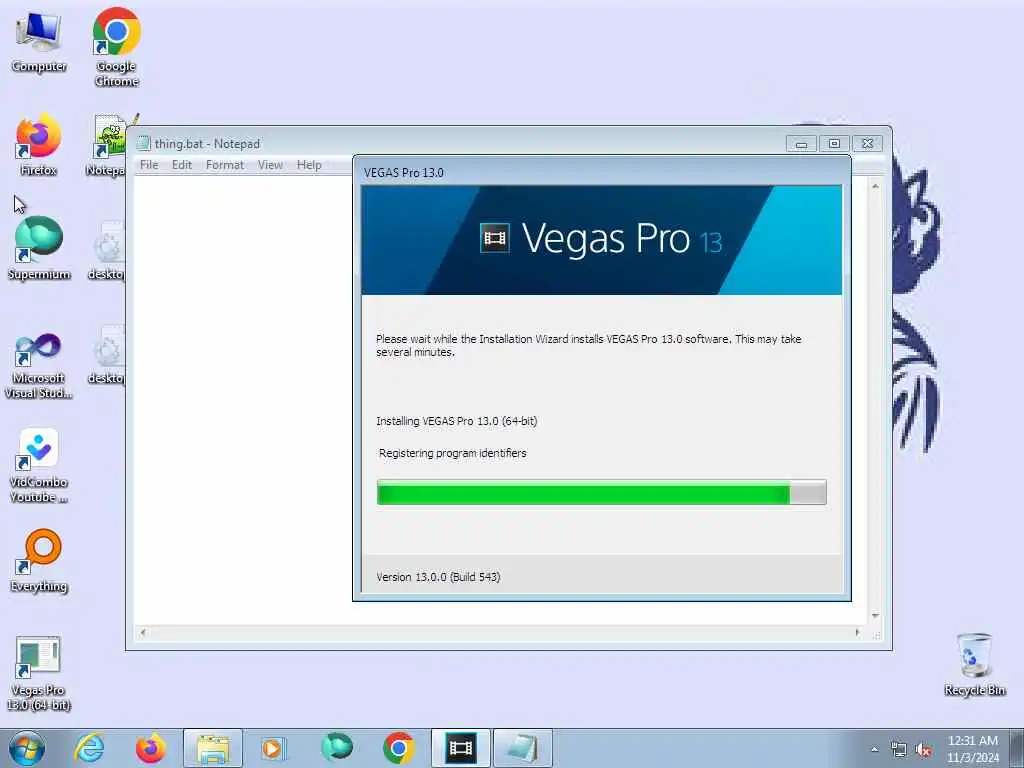Switch to Vegas Pro installer taskbar button
Image resolution: width=1024 pixels, height=768 pixels.
460,748
